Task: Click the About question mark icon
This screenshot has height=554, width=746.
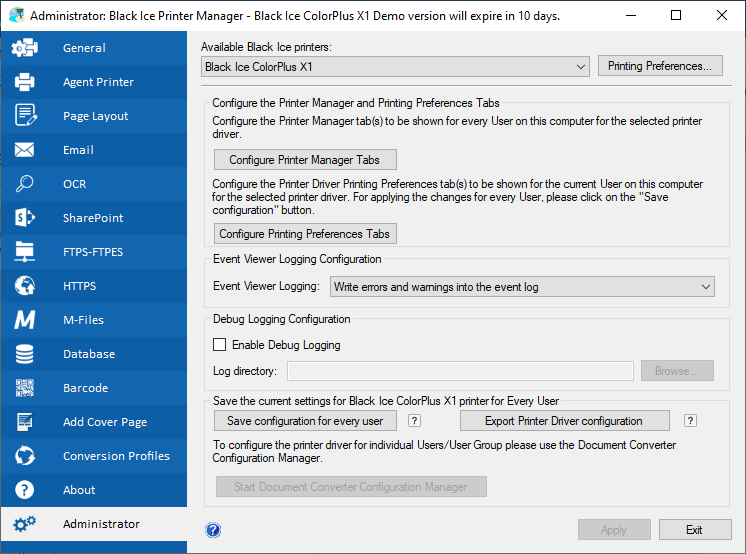Action: pos(25,490)
